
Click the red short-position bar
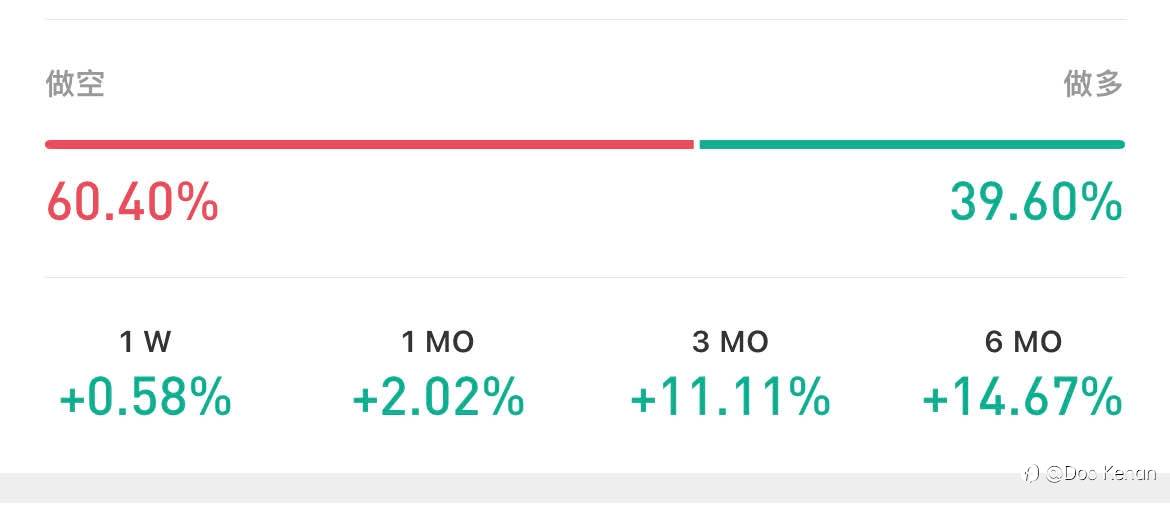(x=369, y=144)
